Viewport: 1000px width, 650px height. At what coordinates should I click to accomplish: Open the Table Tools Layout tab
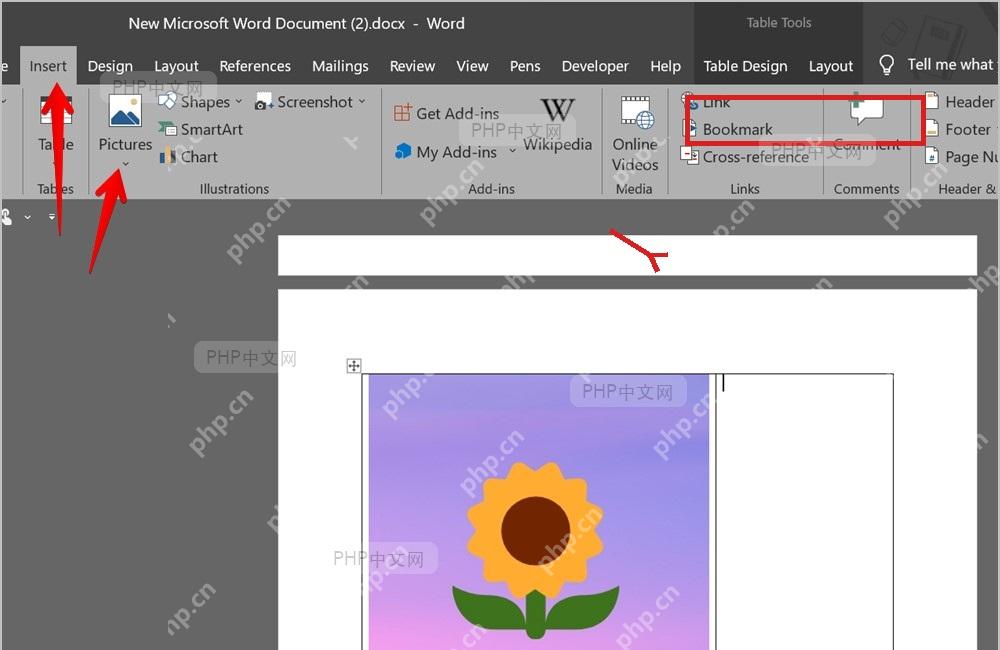tap(830, 66)
